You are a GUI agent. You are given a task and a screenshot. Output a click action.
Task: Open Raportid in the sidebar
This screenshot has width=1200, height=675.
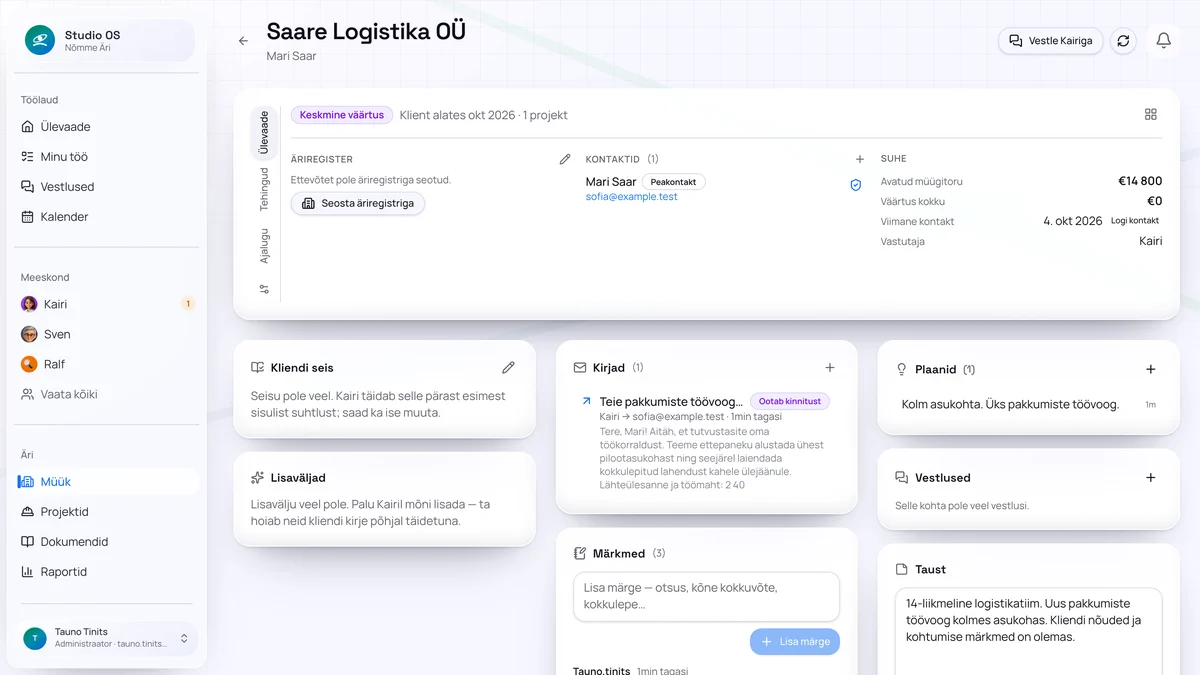coord(108,572)
